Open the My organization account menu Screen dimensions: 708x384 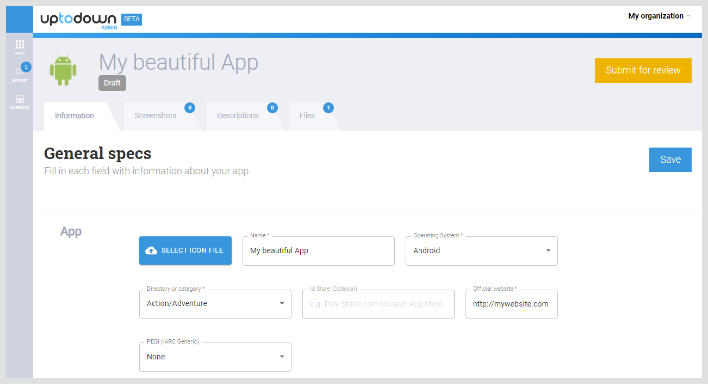click(x=659, y=16)
